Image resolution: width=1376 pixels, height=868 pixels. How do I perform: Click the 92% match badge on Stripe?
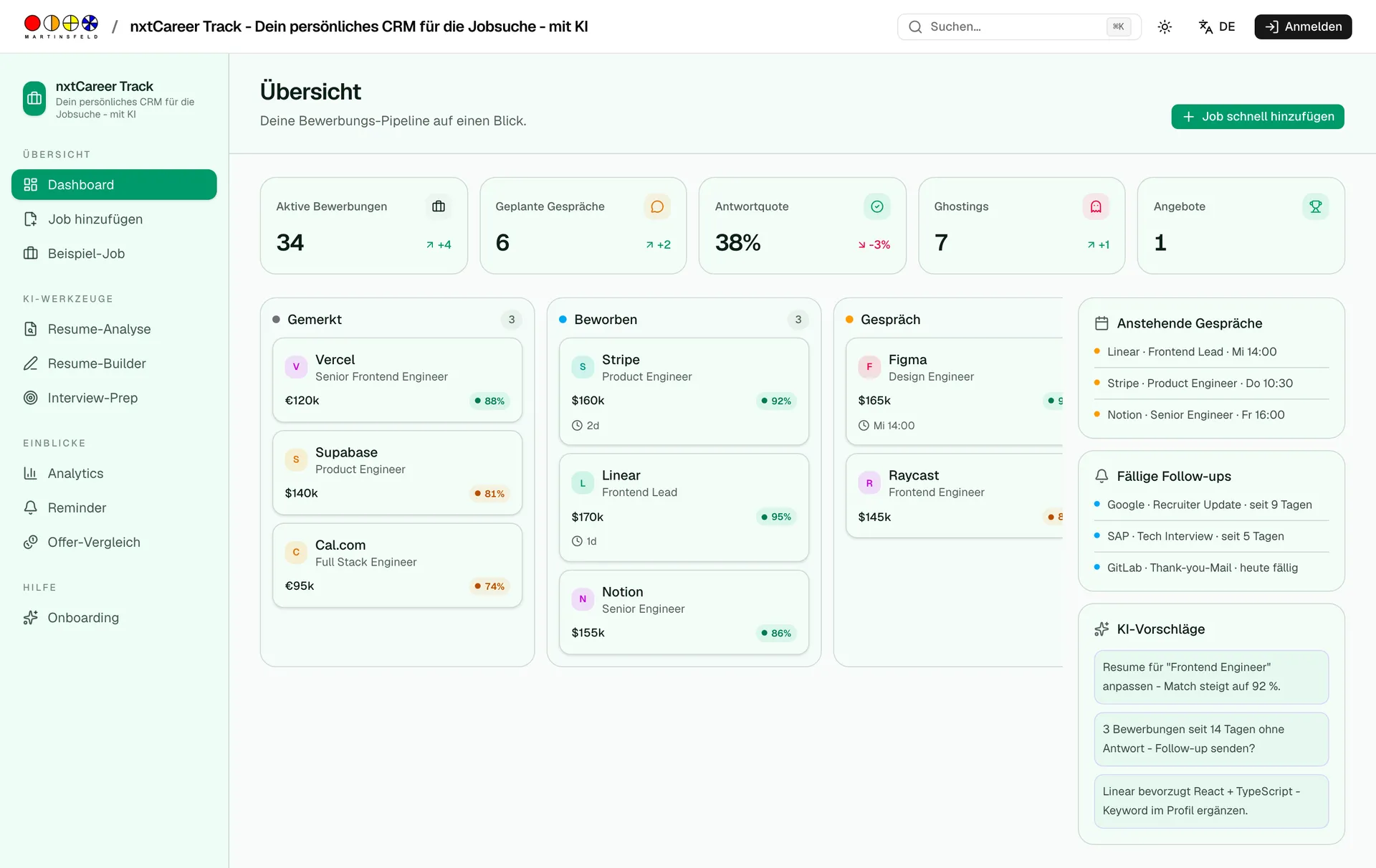tap(776, 401)
